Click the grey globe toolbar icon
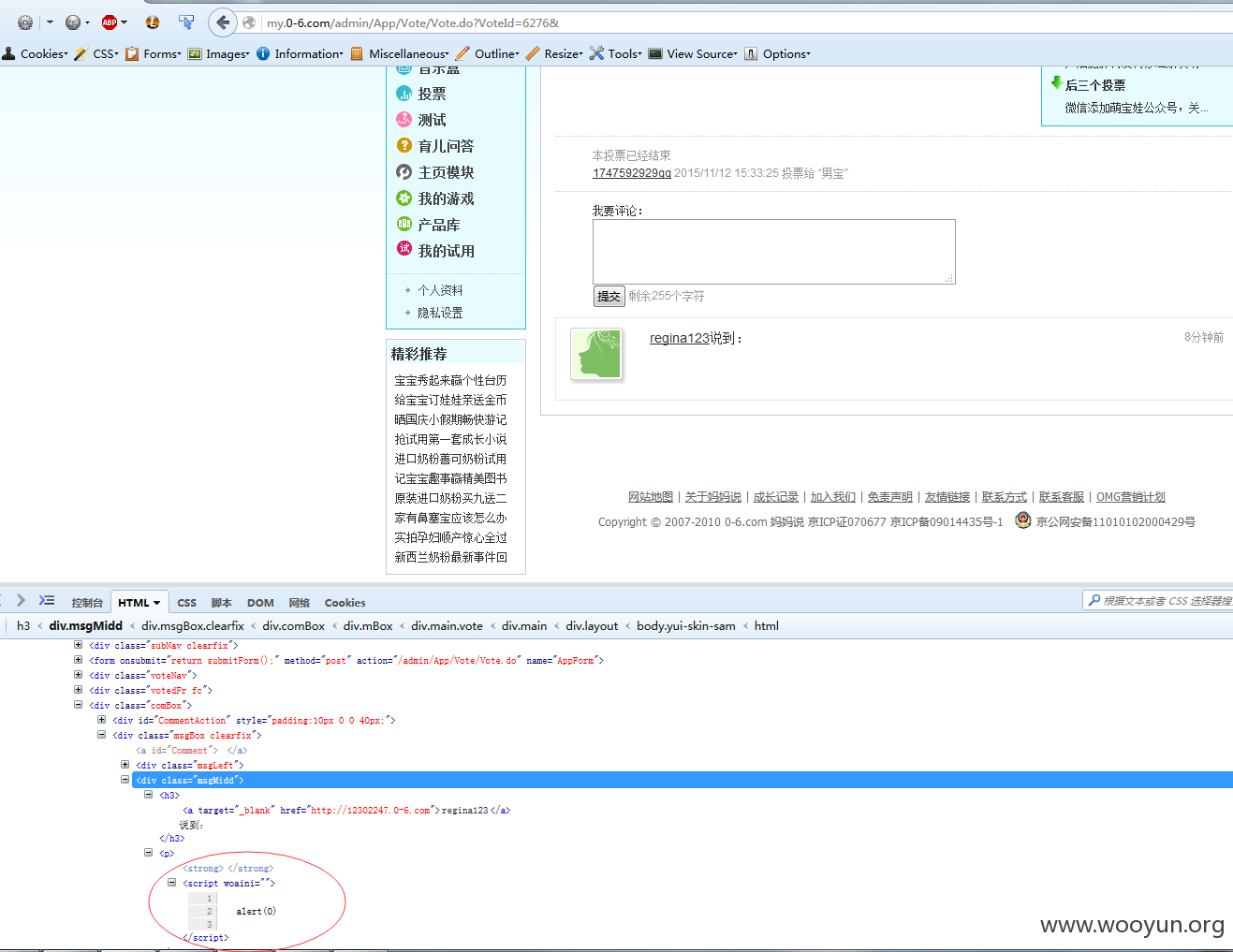 pyautogui.click(x=73, y=22)
